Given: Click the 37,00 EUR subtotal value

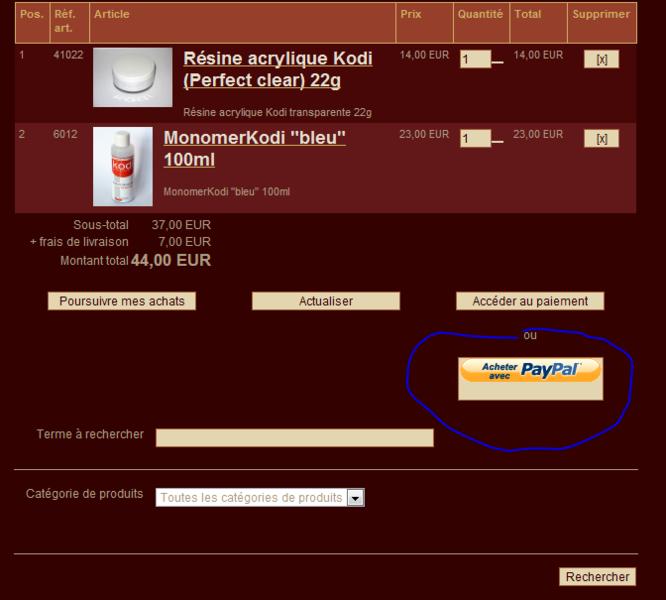Looking at the screenshot, I should (x=181, y=225).
